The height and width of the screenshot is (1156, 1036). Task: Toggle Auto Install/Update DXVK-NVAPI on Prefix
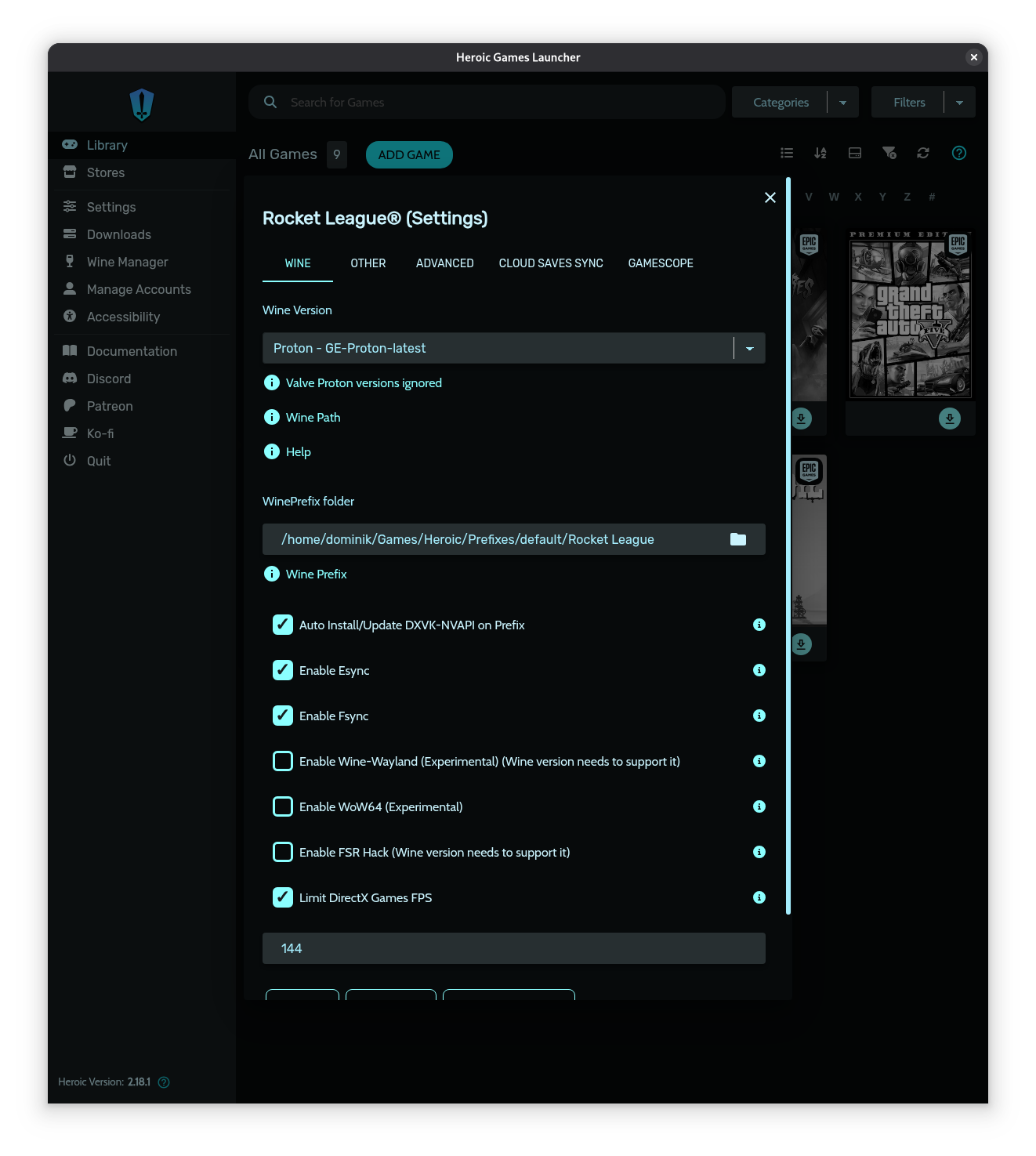point(283,625)
